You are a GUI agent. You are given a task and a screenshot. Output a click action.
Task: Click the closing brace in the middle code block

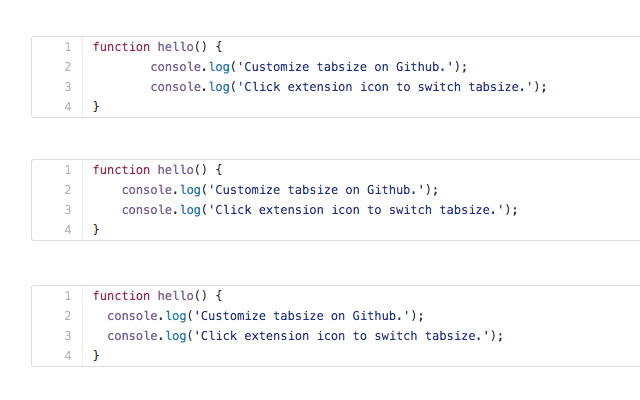(x=97, y=230)
